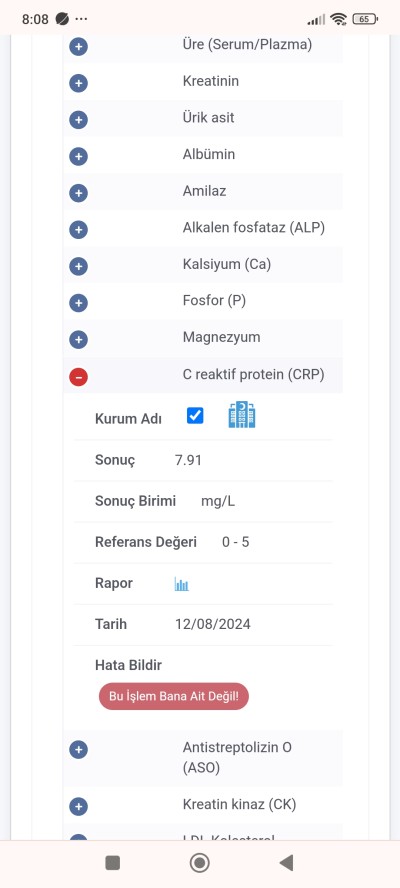Tap the Android back triangle button
The height and width of the screenshot is (888, 400).
[287, 863]
